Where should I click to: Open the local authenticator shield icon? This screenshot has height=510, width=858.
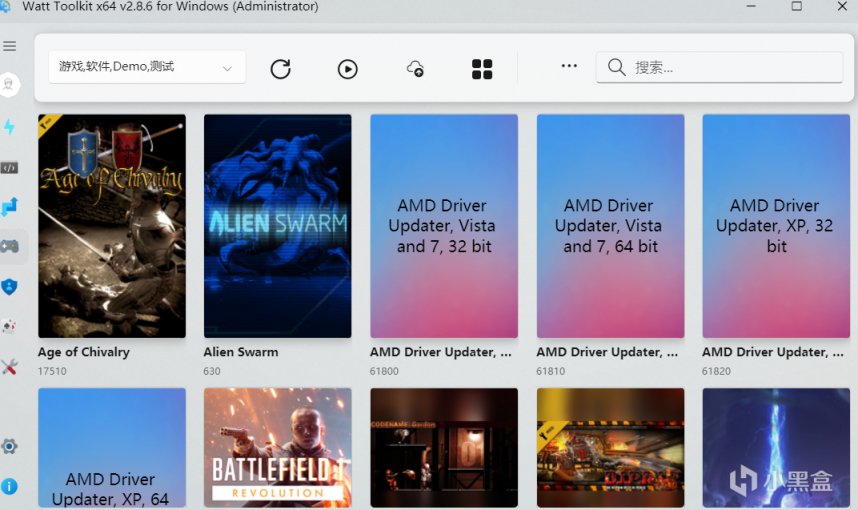pos(9,287)
